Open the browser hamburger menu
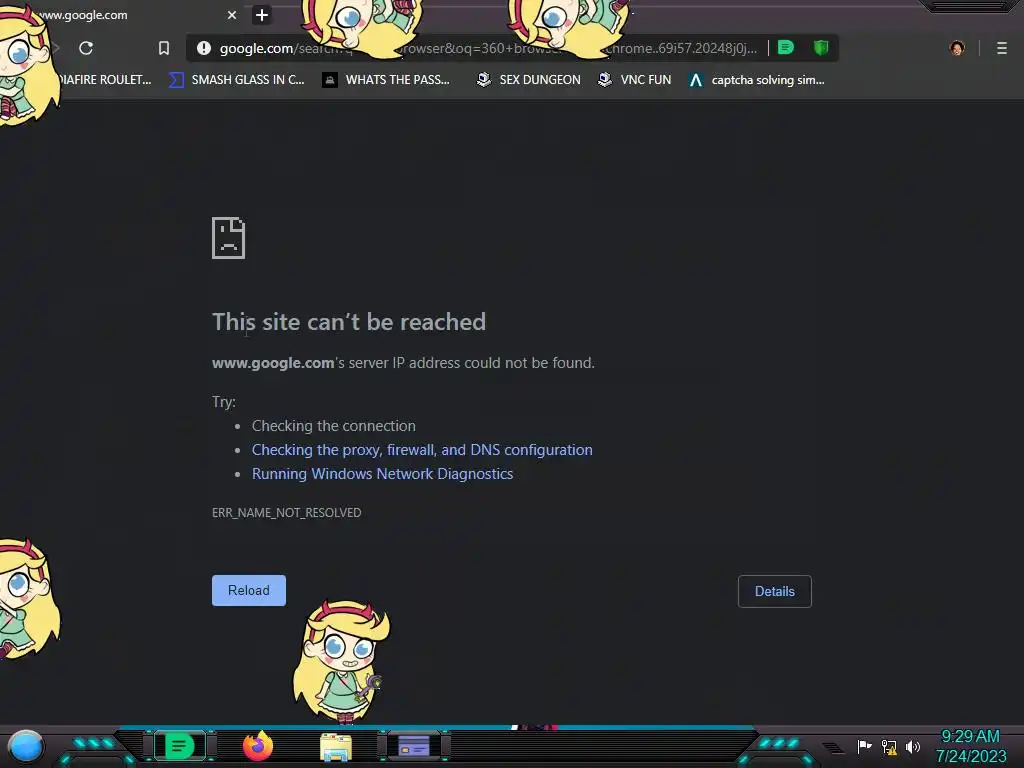 pyautogui.click(x=1002, y=48)
